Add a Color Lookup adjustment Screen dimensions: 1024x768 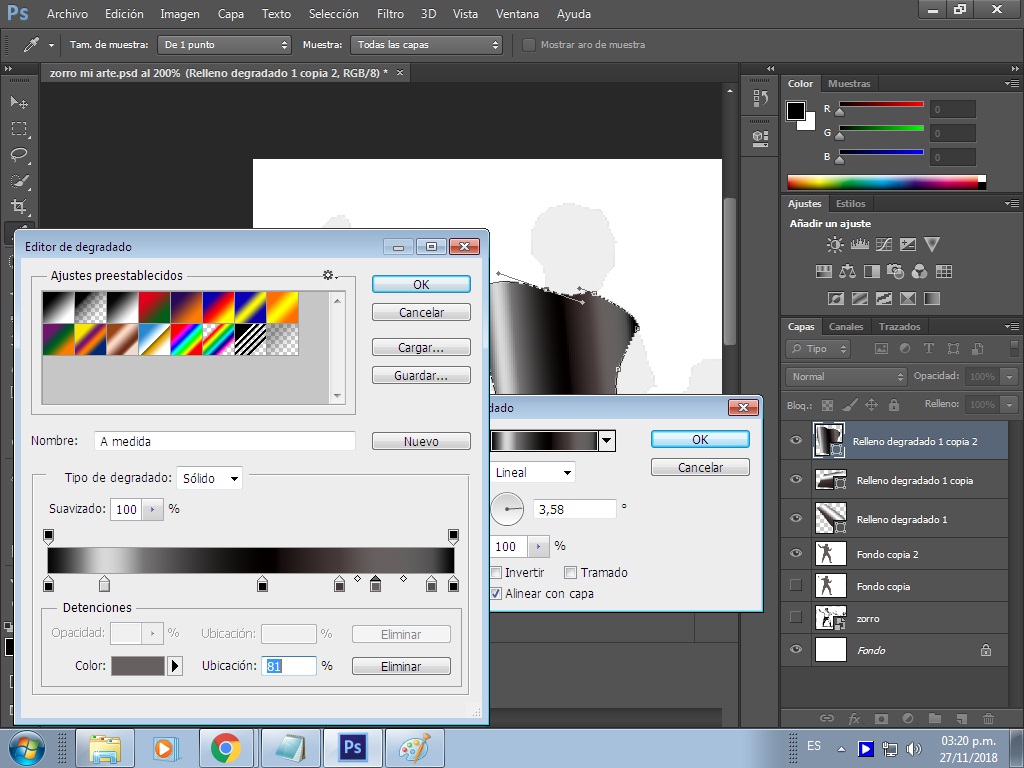pyautogui.click(x=944, y=272)
